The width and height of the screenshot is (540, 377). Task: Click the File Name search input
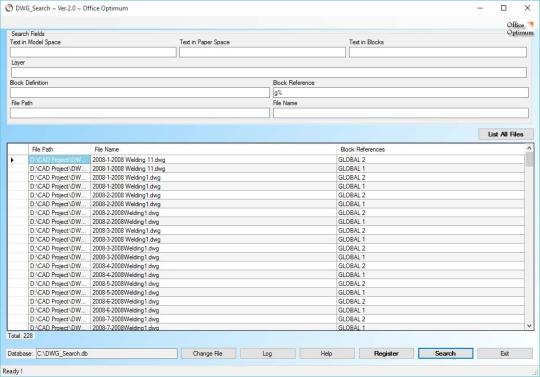(401, 113)
